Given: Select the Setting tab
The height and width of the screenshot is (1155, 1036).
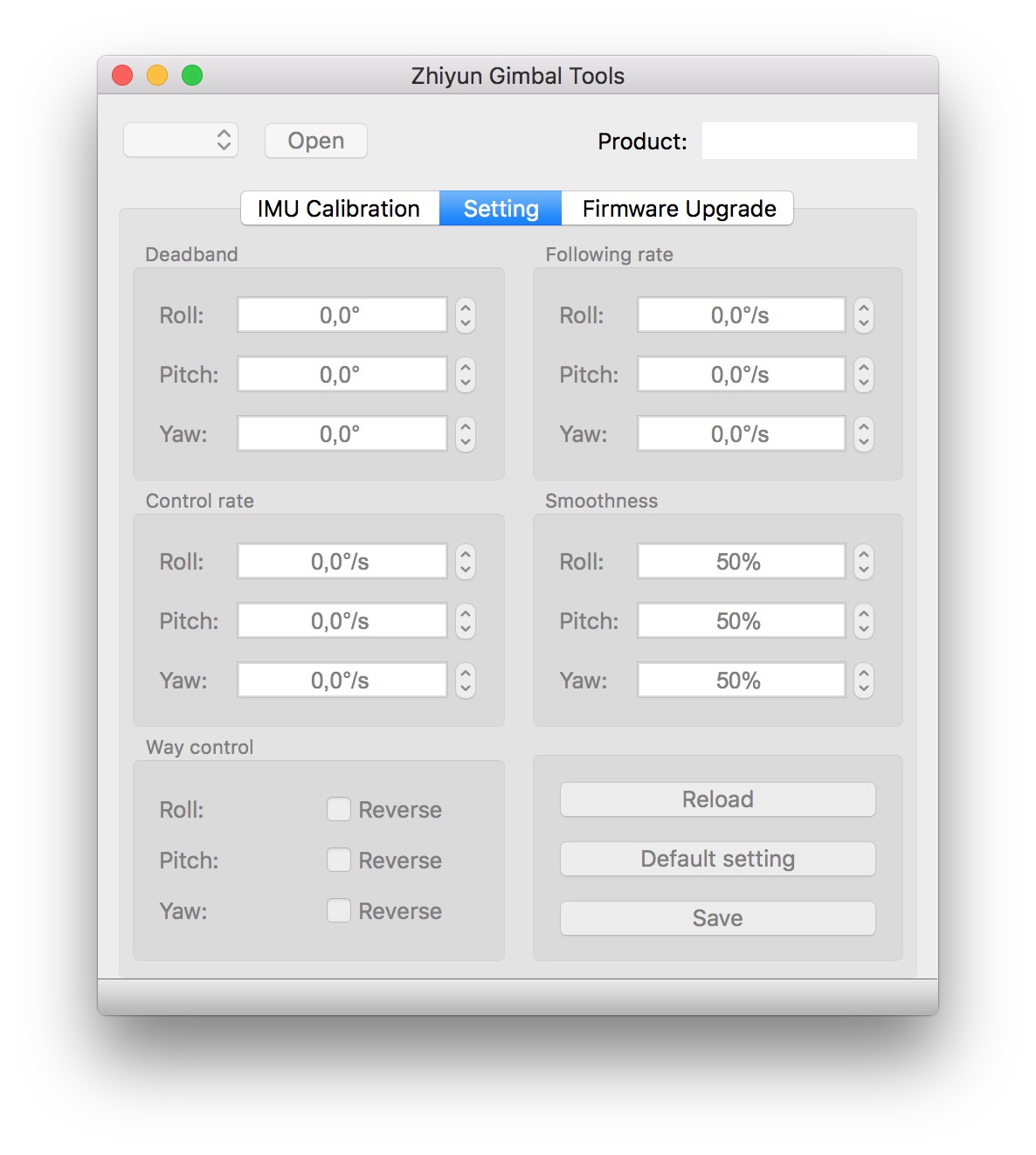Looking at the screenshot, I should (501, 209).
